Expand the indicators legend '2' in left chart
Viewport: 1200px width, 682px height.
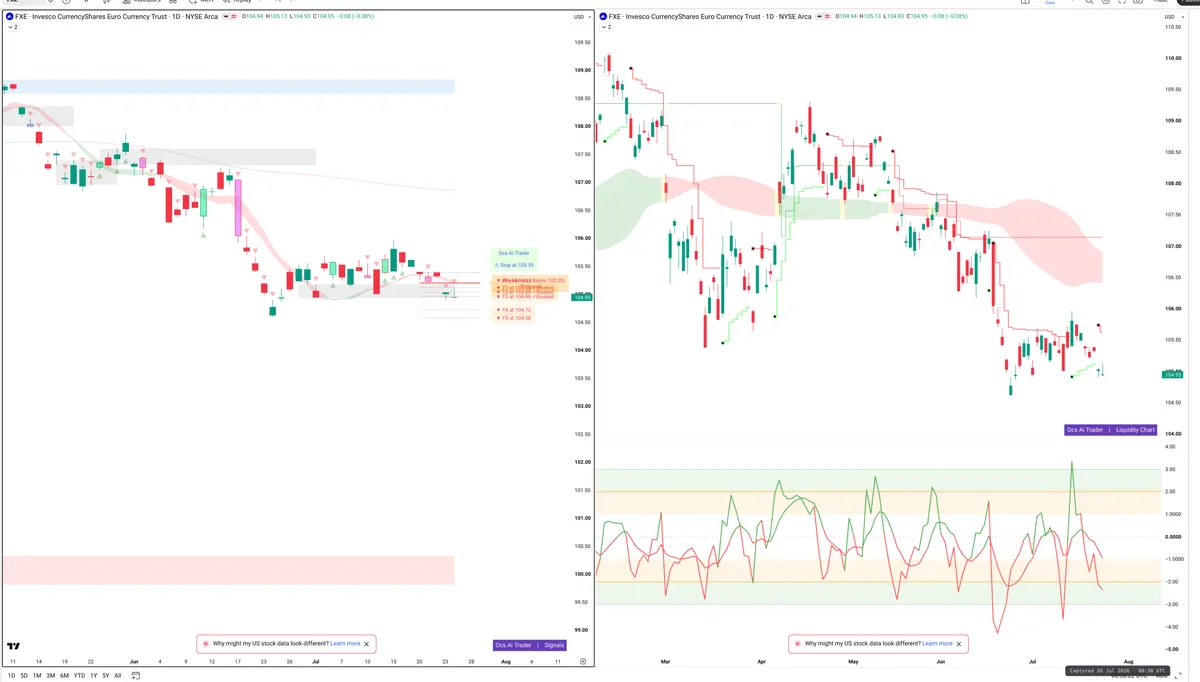pos(11,27)
